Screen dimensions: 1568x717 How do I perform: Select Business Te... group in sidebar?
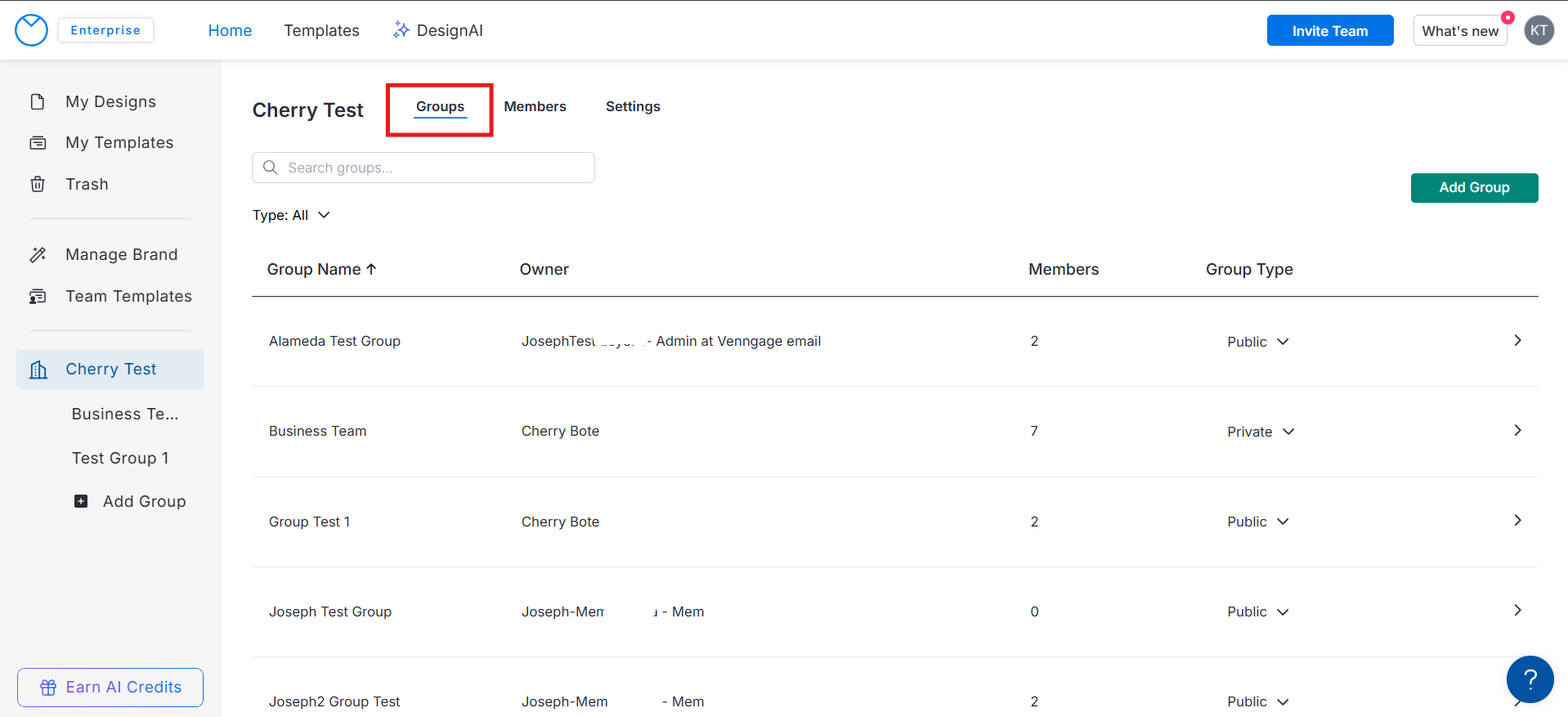125,414
